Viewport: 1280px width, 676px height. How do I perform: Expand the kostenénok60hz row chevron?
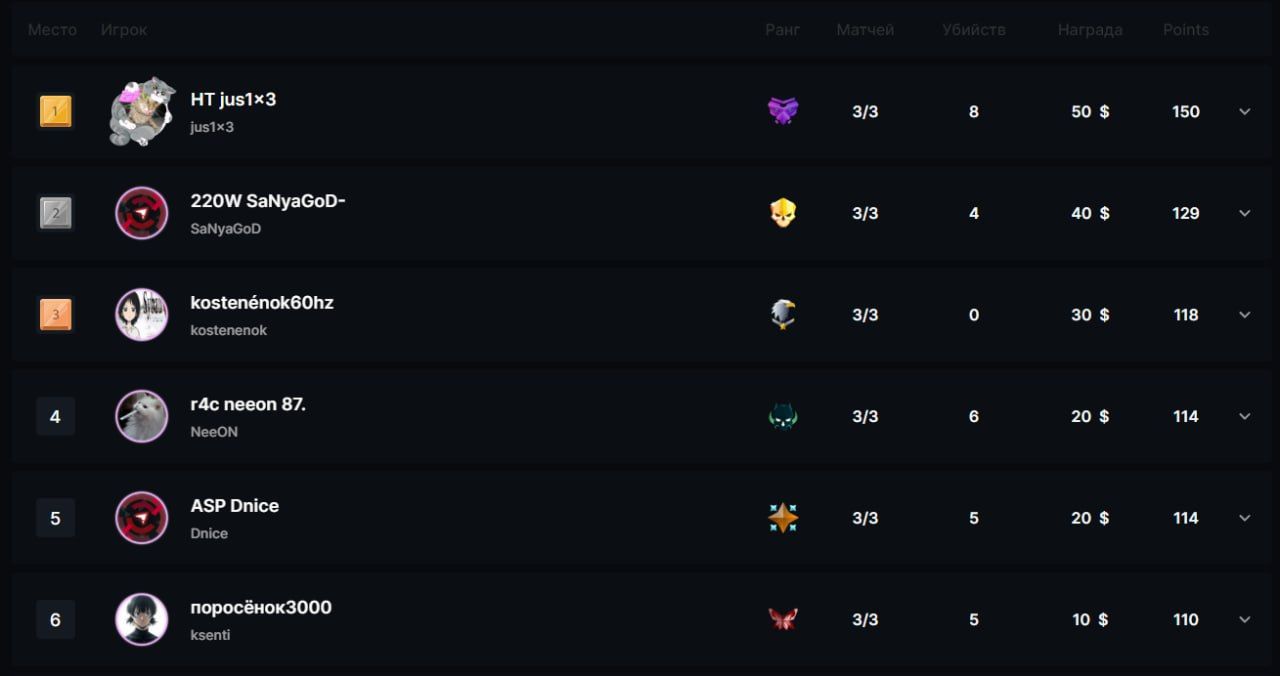click(1245, 315)
